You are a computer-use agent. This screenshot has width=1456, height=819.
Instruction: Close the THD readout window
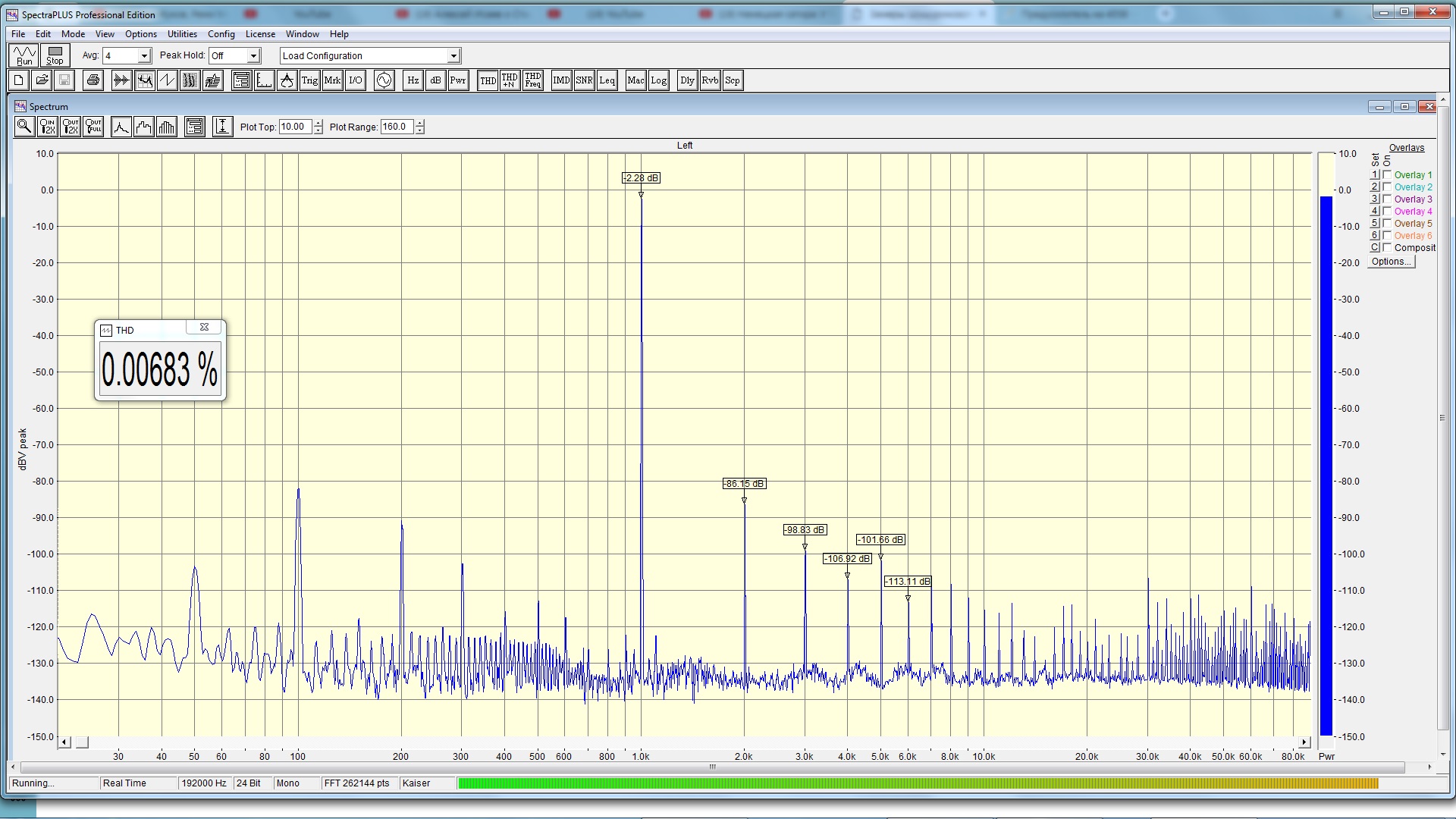pyautogui.click(x=204, y=328)
